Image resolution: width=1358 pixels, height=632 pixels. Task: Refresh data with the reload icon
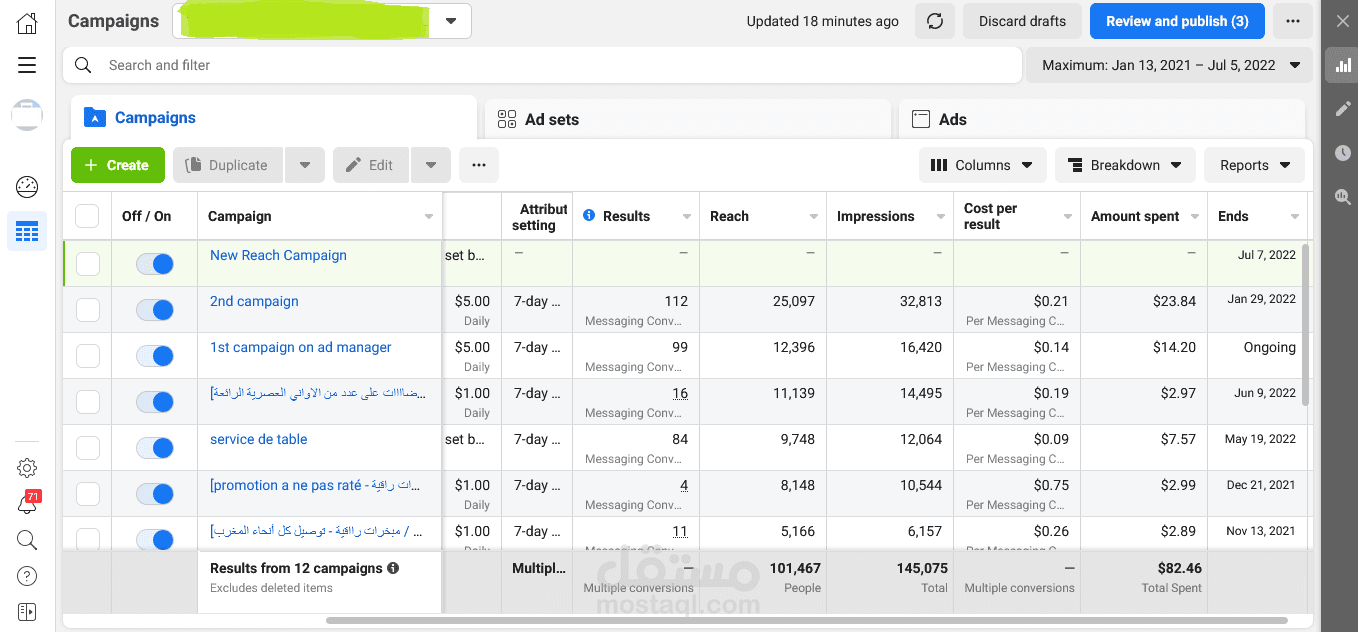(935, 21)
